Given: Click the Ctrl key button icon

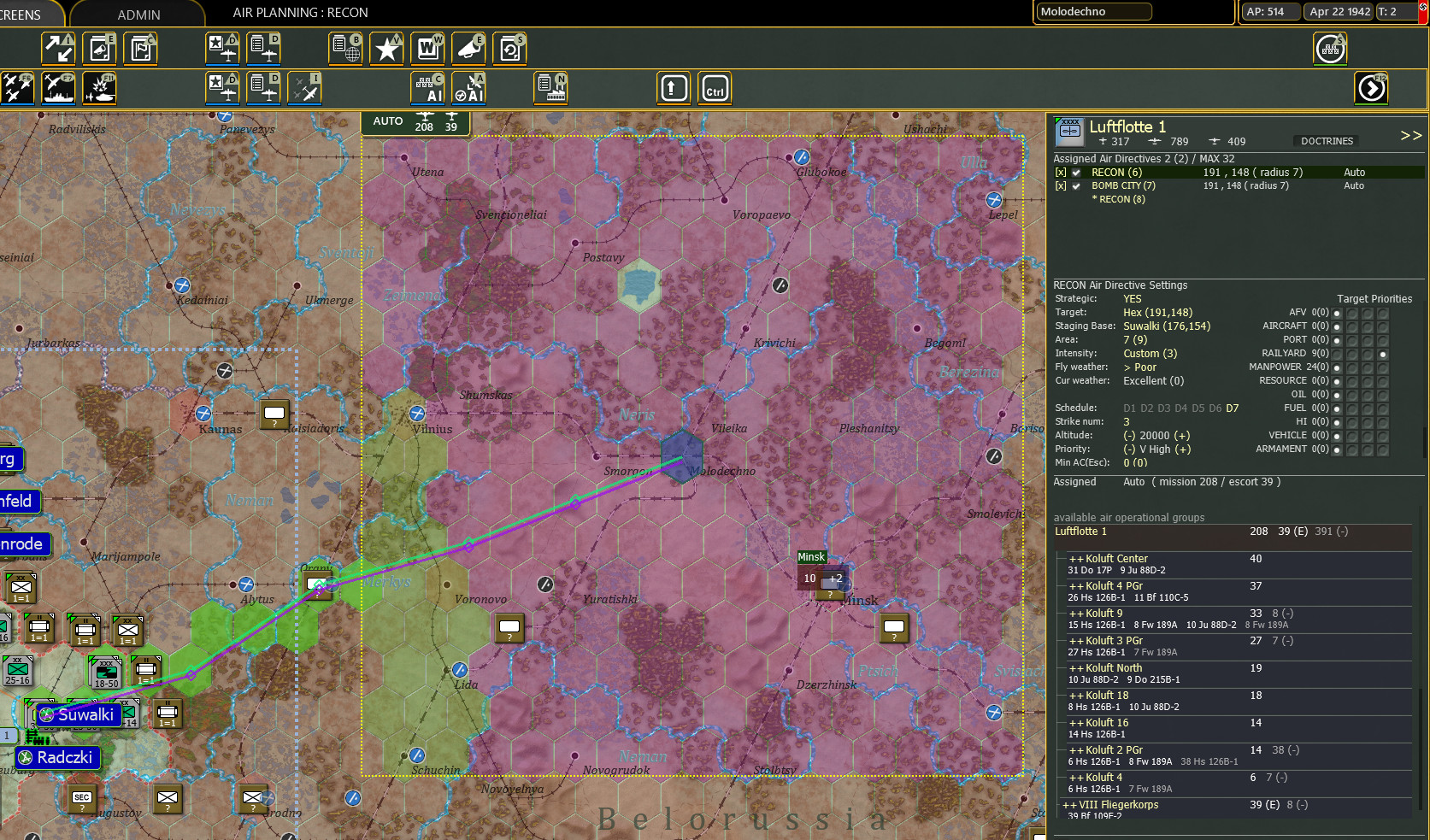Looking at the screenshot, I should click(x=715, y=88).
